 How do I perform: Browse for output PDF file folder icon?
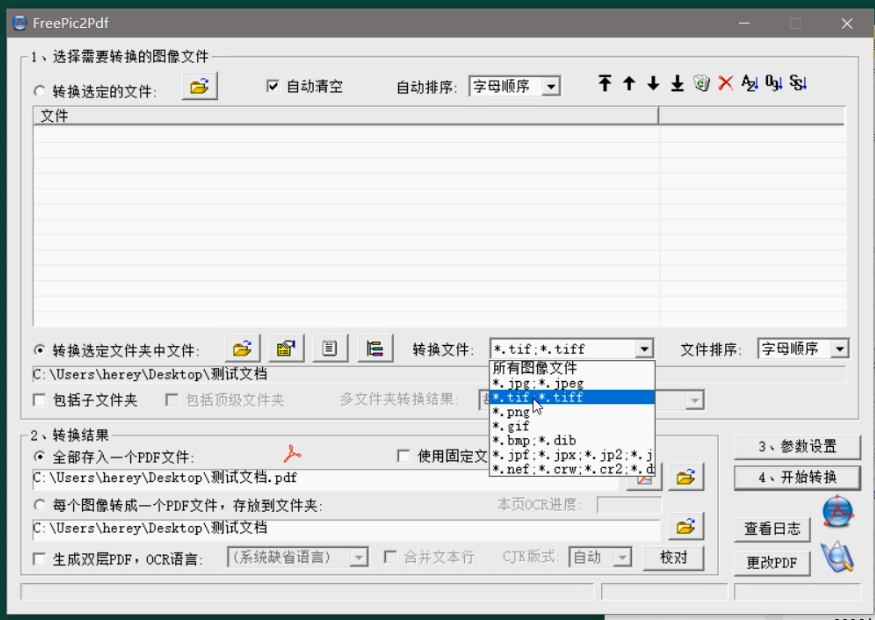(686, 477)
